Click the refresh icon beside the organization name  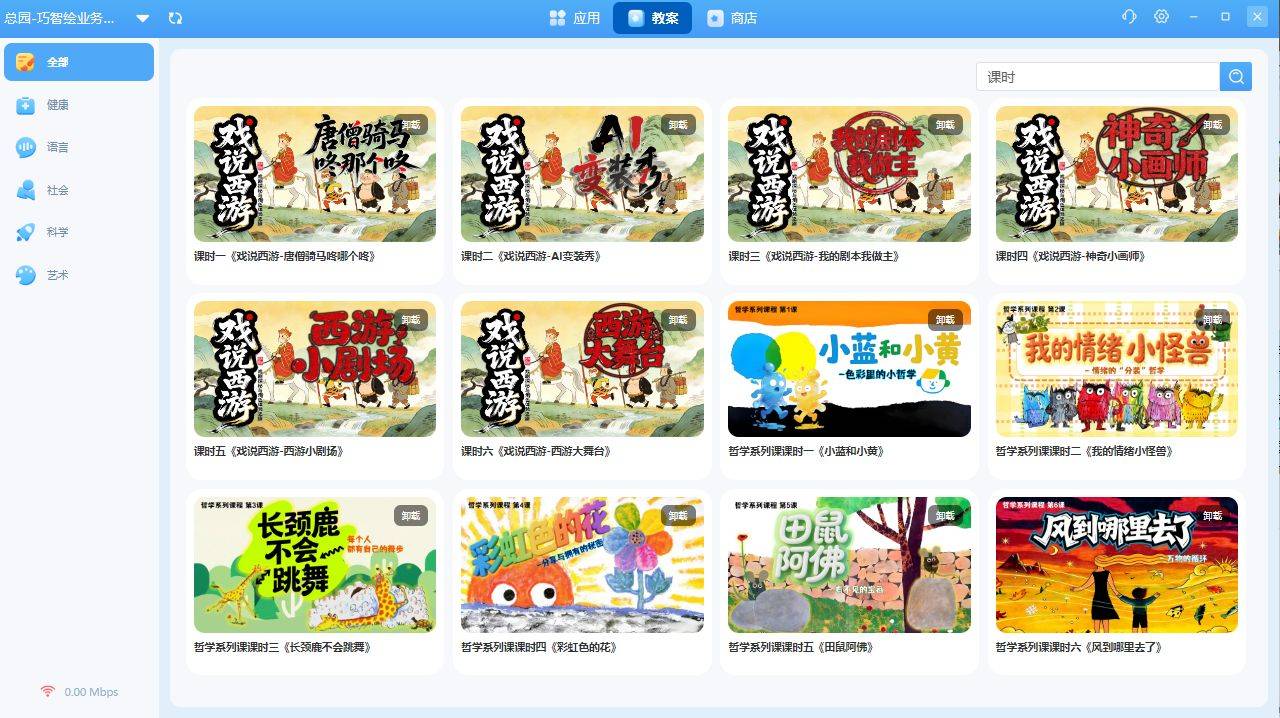175,18
